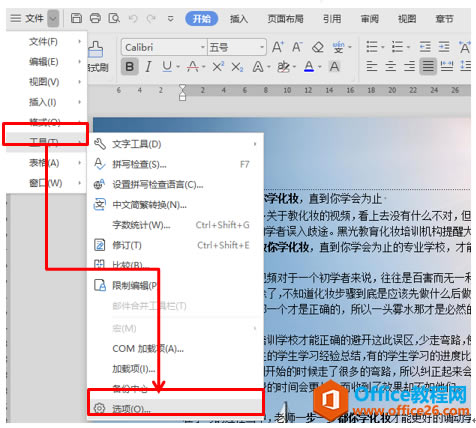The height and width of the screenshot is (428, 476).
Task: Toggle Superscript formatting
Action: click(218, 67)
